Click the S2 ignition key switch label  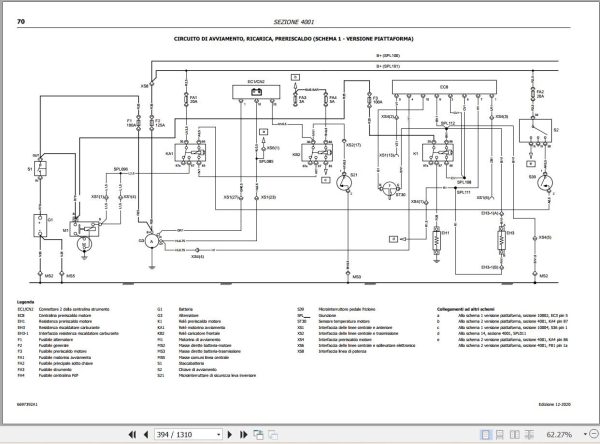(x=556, y=130)
